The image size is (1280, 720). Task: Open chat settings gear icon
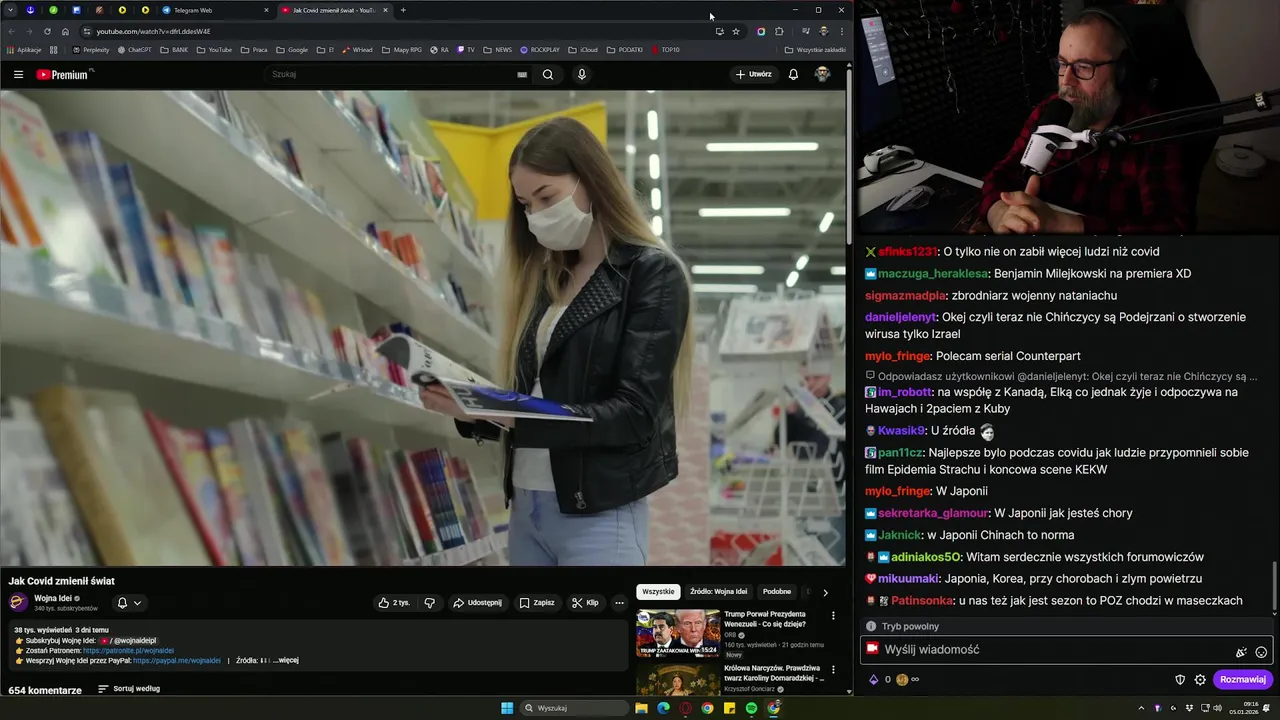(1200, 680)
